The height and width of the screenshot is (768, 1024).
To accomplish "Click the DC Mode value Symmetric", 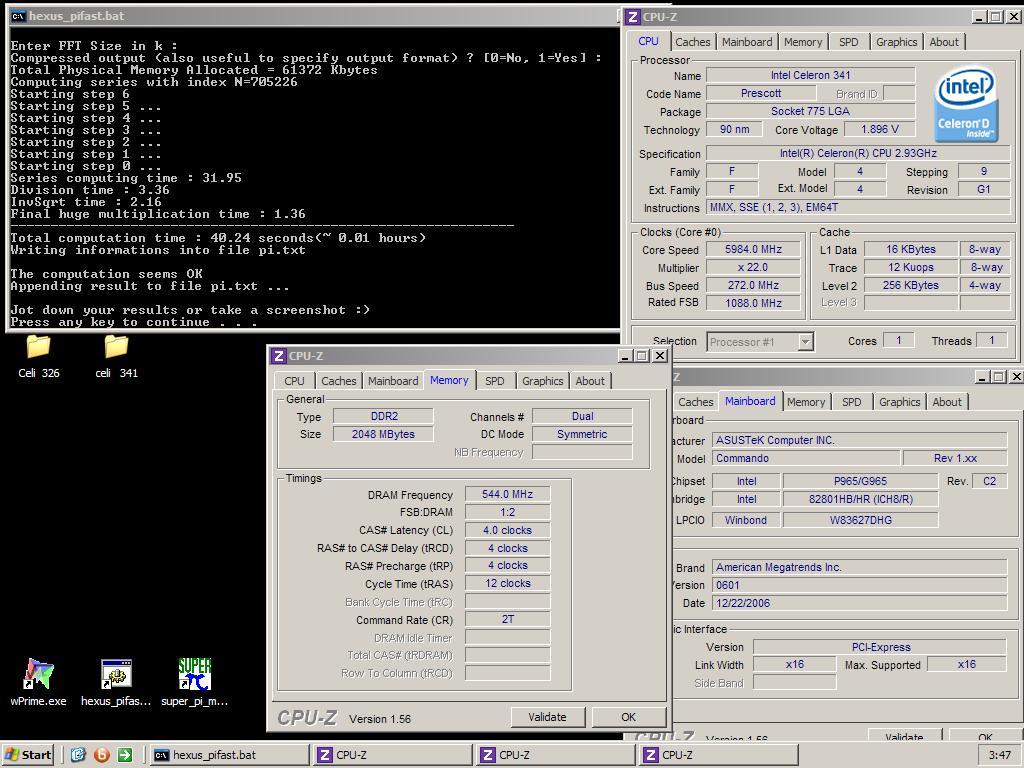I will 583,434.
